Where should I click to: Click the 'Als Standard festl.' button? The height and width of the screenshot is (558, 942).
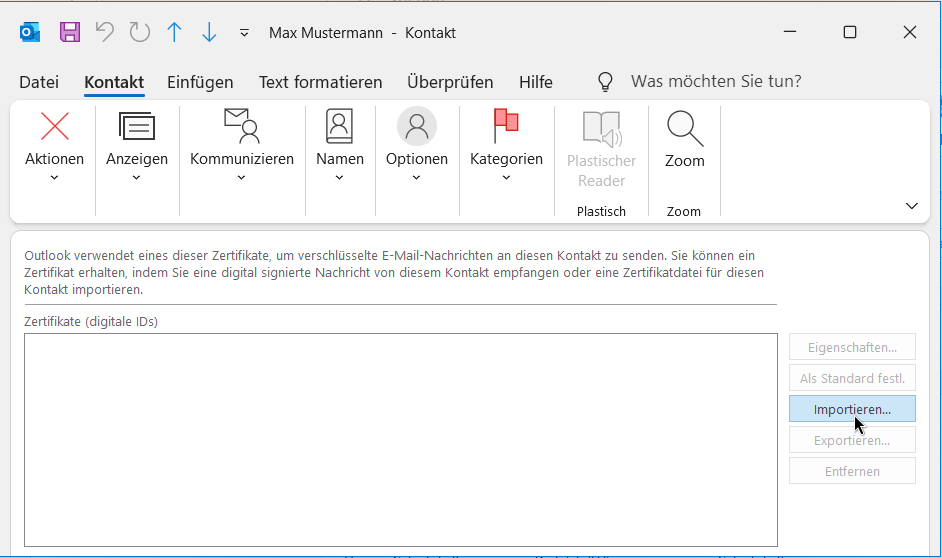click(852, 378)
